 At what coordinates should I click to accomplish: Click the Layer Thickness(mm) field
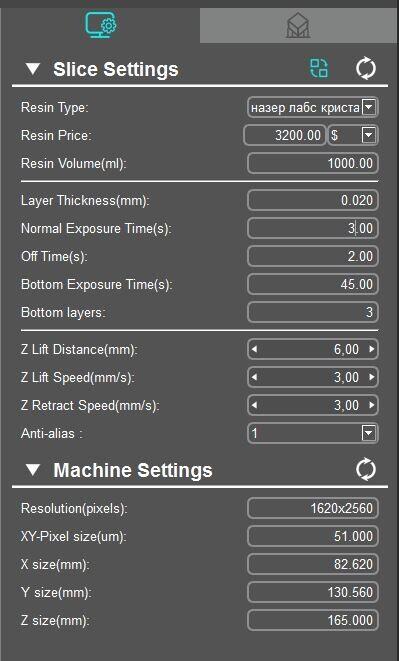pyautogui.click(x=313, y=200)
